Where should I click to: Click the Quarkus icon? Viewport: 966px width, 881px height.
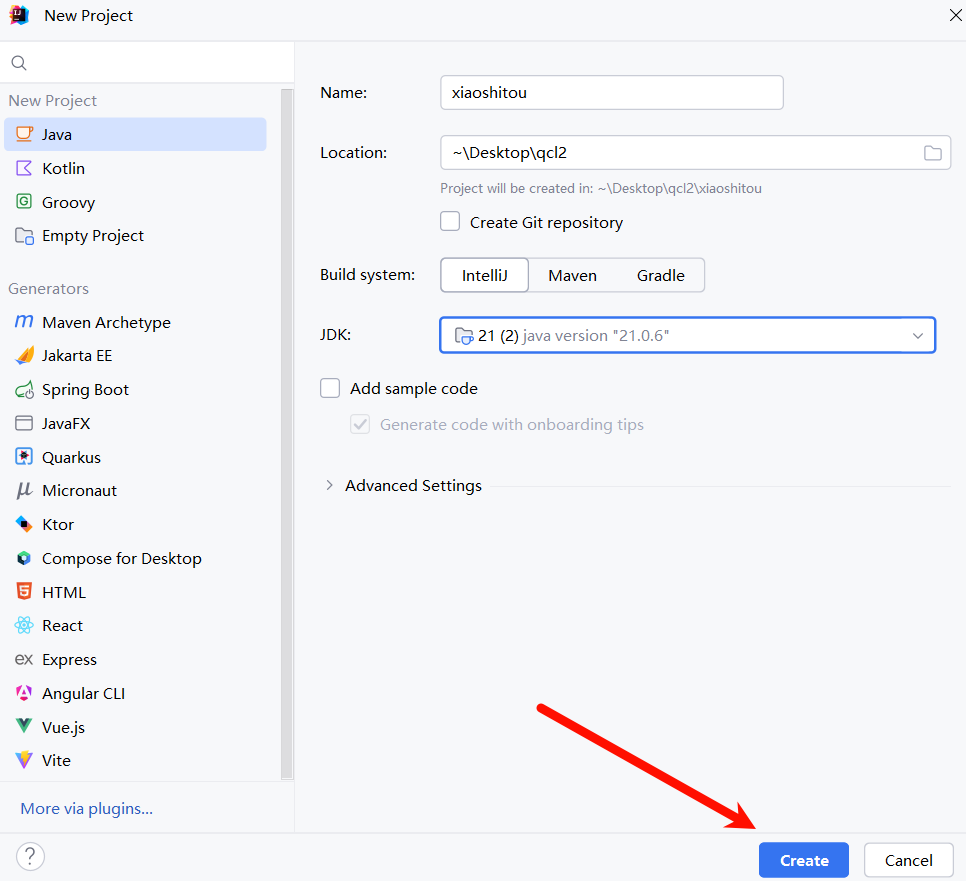click(23, 457)
